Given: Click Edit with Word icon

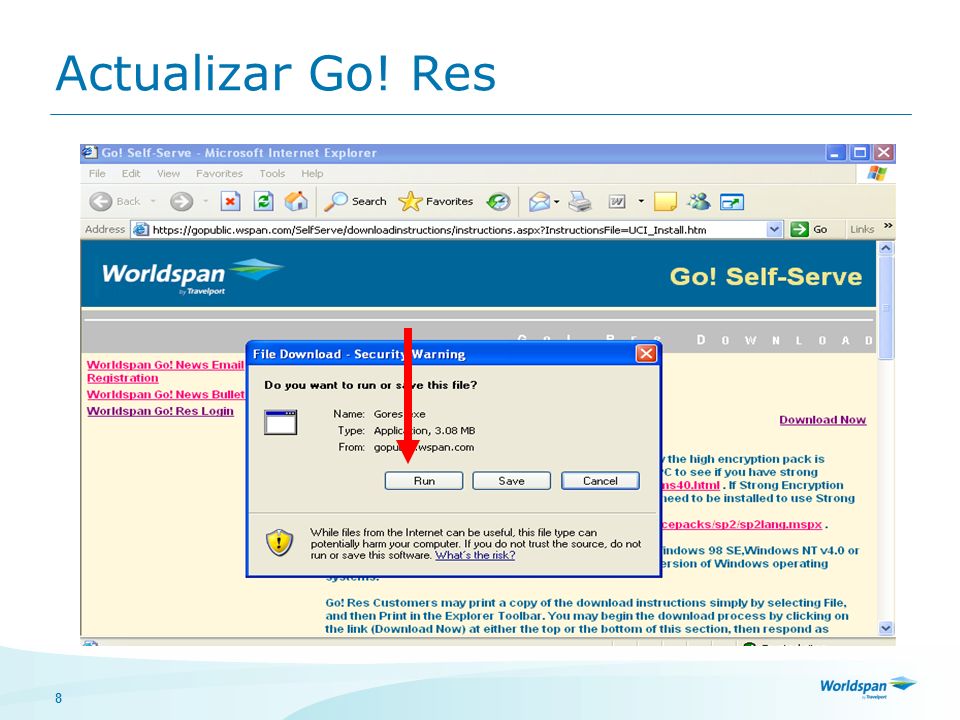Looking at the screenshot, I should tap(617, 201).
